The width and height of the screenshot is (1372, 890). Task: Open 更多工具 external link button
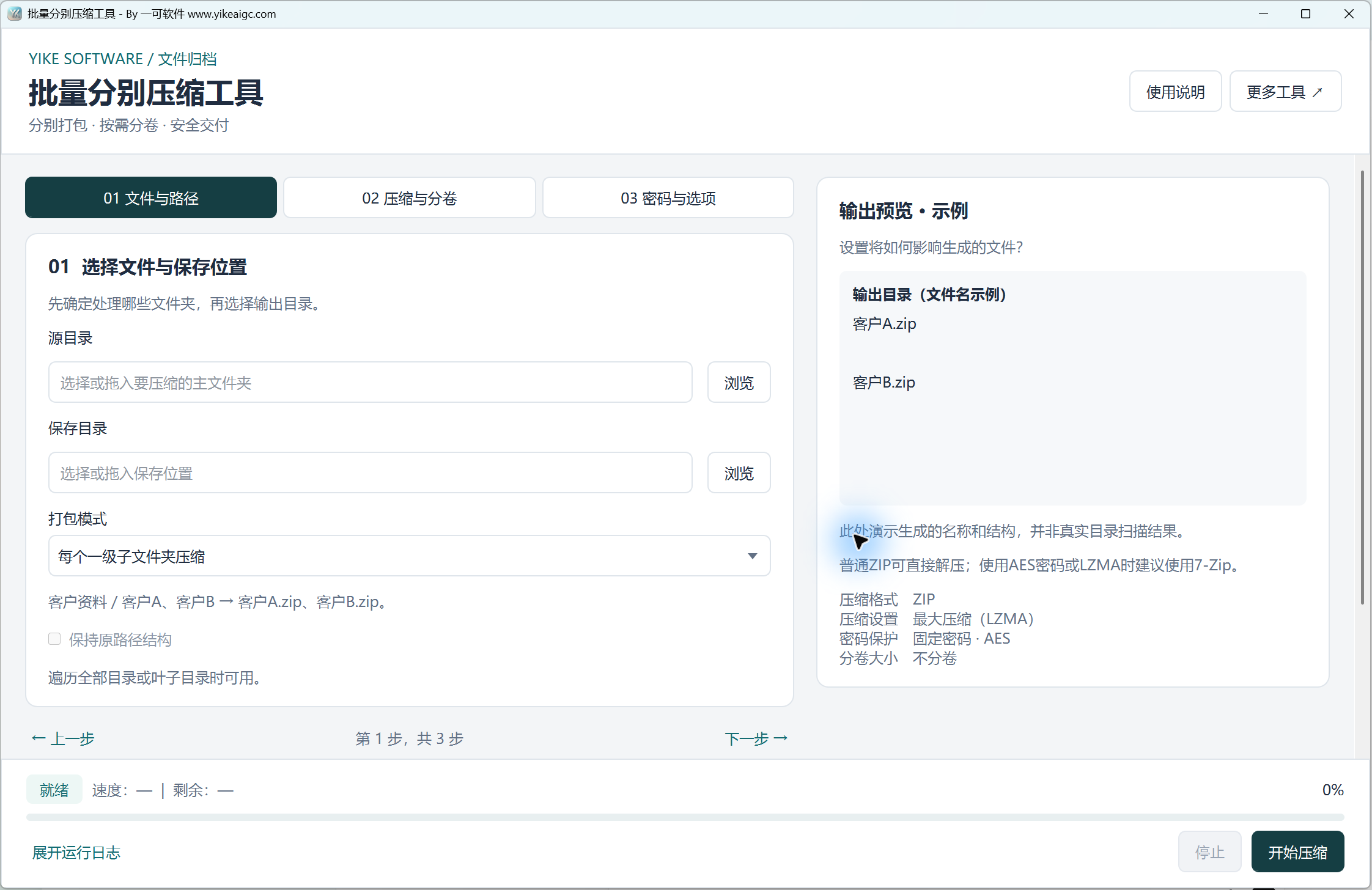[x=1285, y=92]
